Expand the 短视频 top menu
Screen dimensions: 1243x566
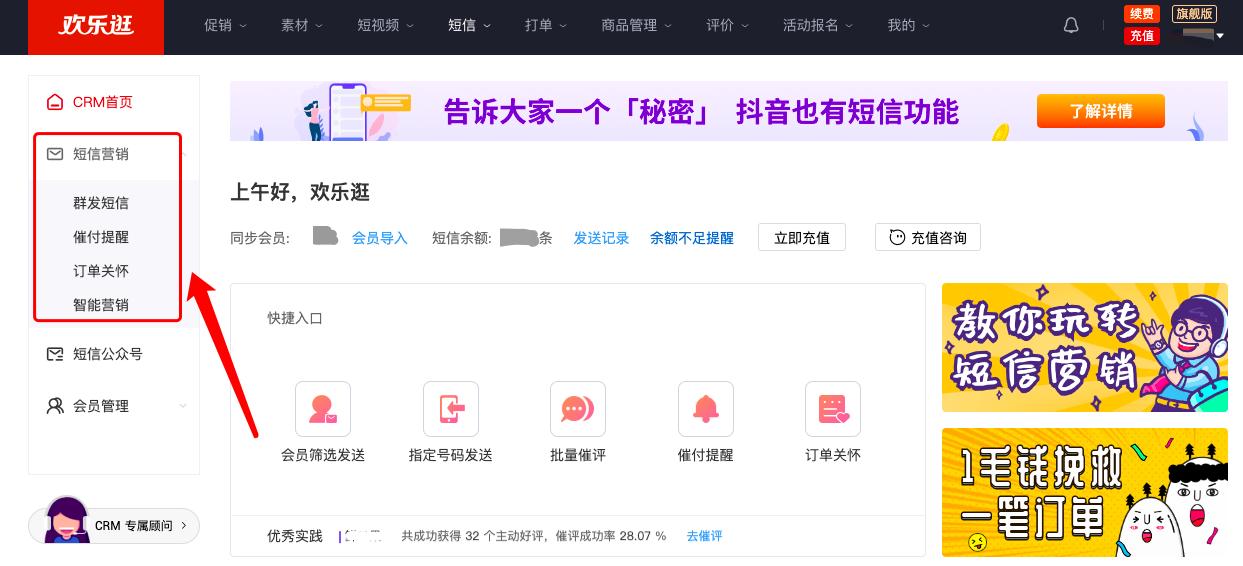tap(386, 26)
